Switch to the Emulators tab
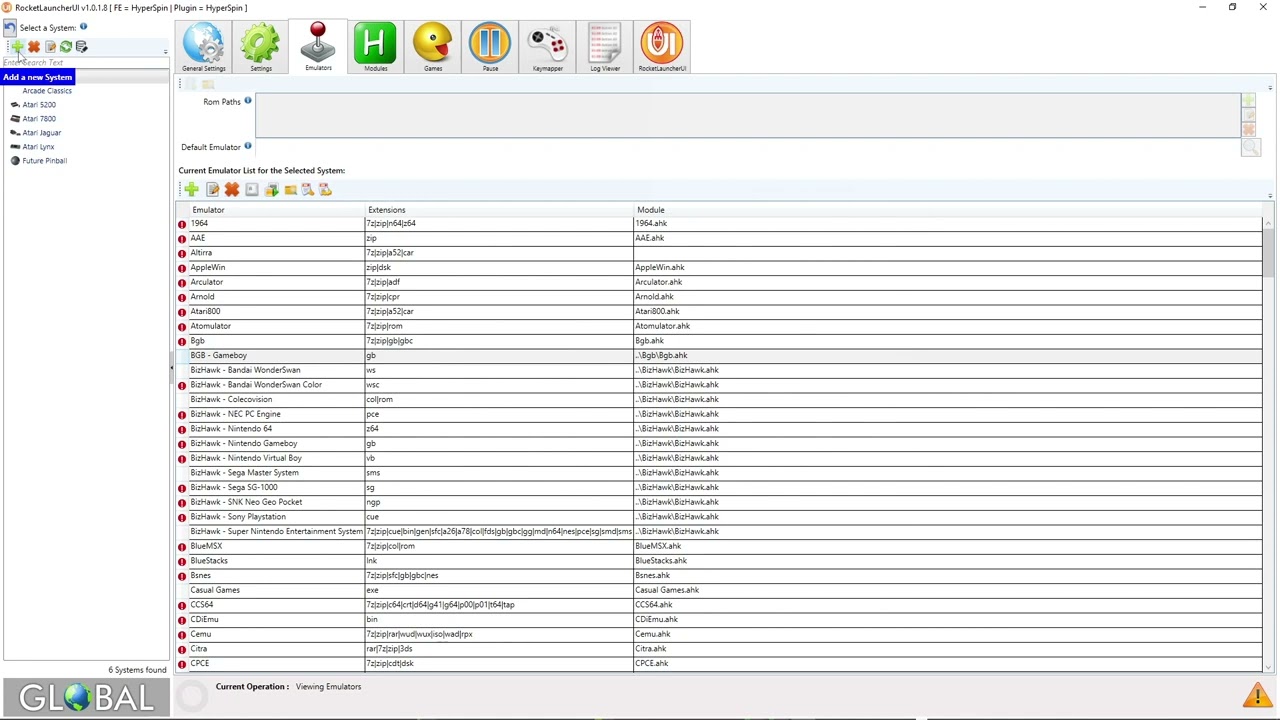Viewport: 1280px width, 720px height. click(x=318, y=47)
